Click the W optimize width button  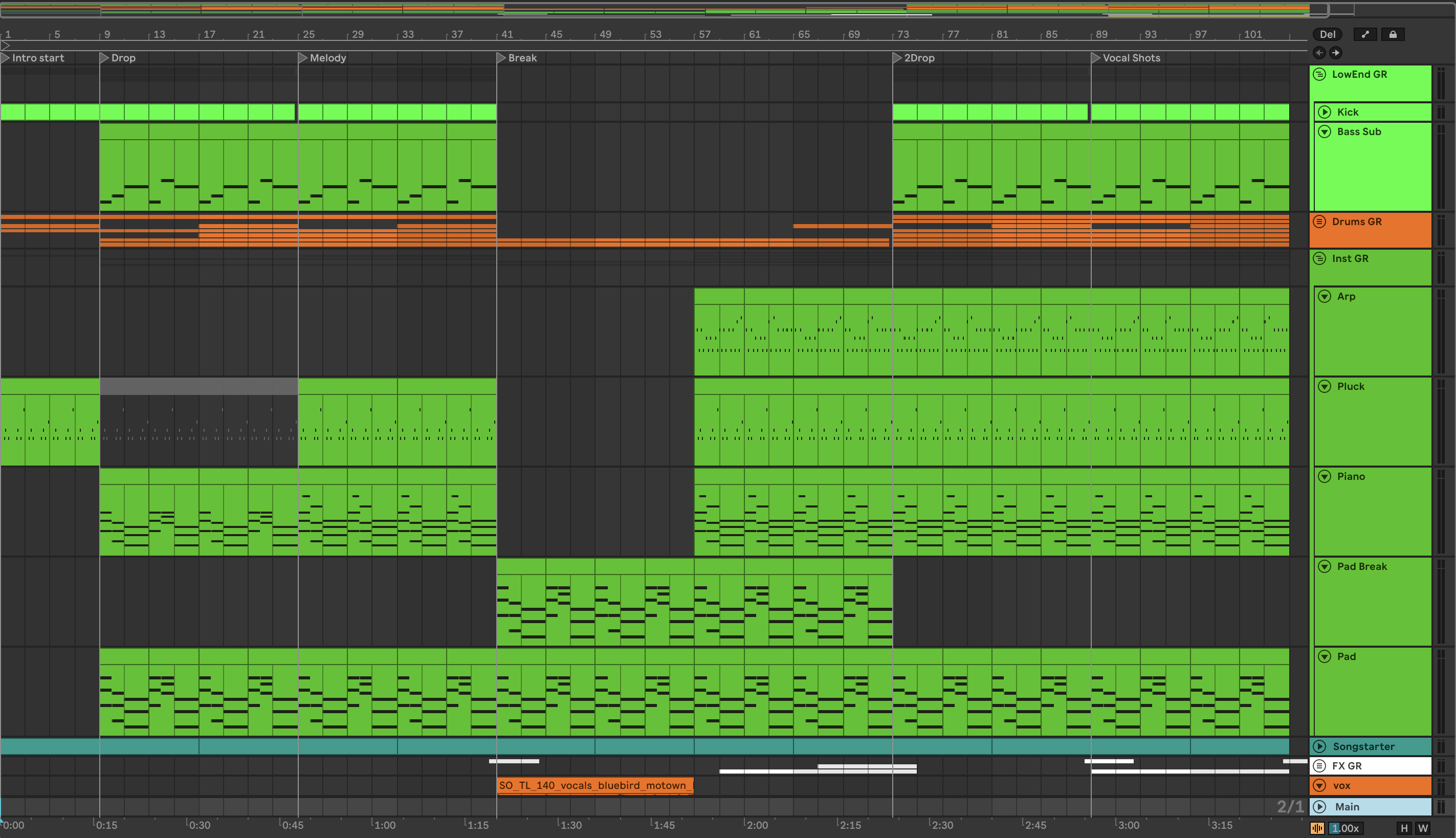[1423, 828]
